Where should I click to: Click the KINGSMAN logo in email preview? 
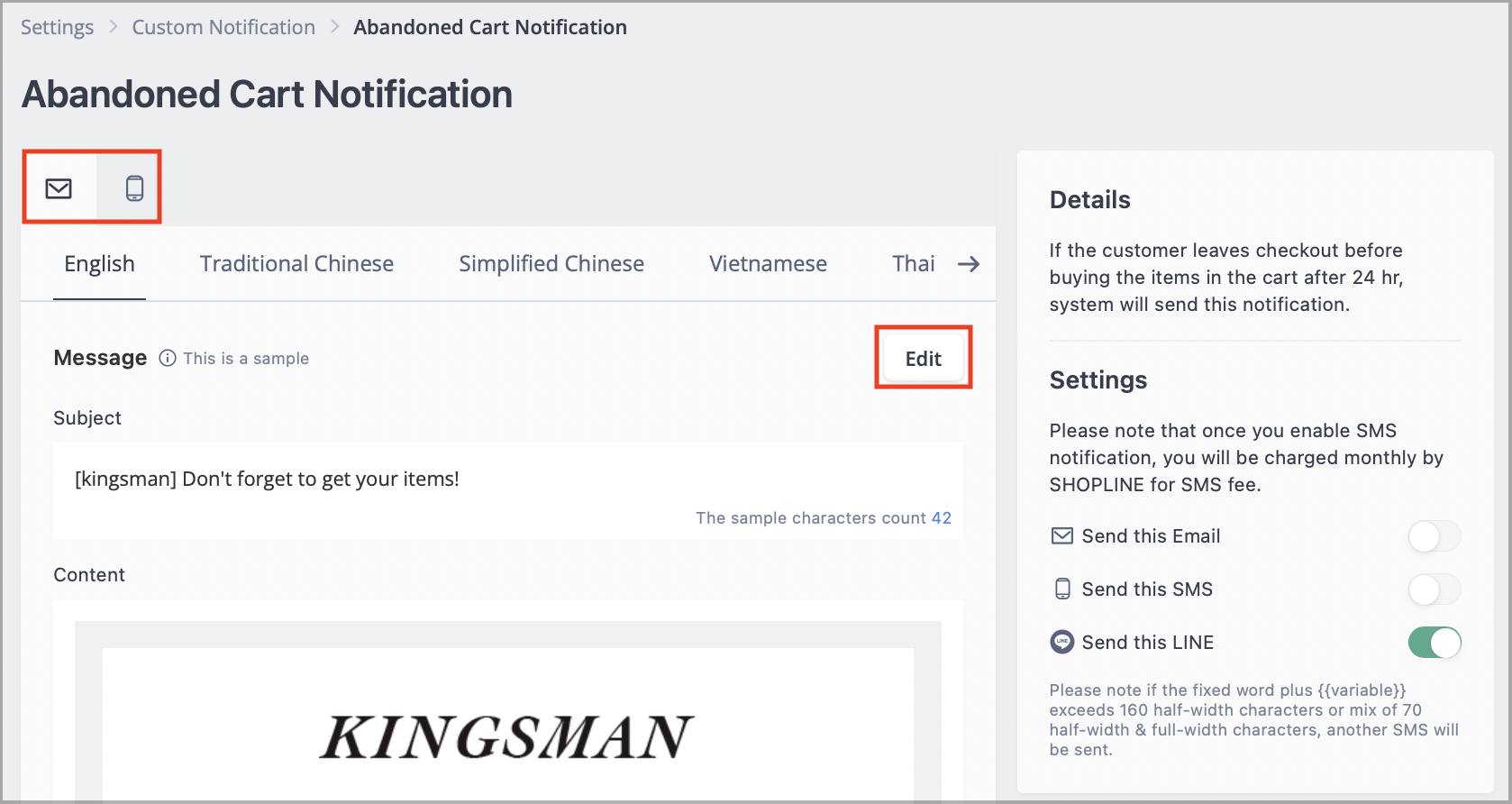pyautogui.click(x=507, y=737)
